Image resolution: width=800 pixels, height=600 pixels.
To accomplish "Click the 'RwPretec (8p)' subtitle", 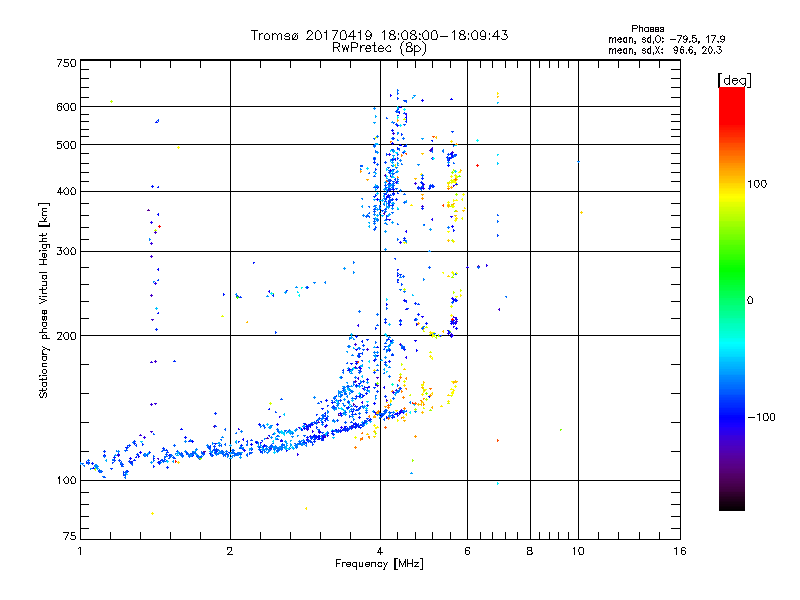I will pos(379,48).
